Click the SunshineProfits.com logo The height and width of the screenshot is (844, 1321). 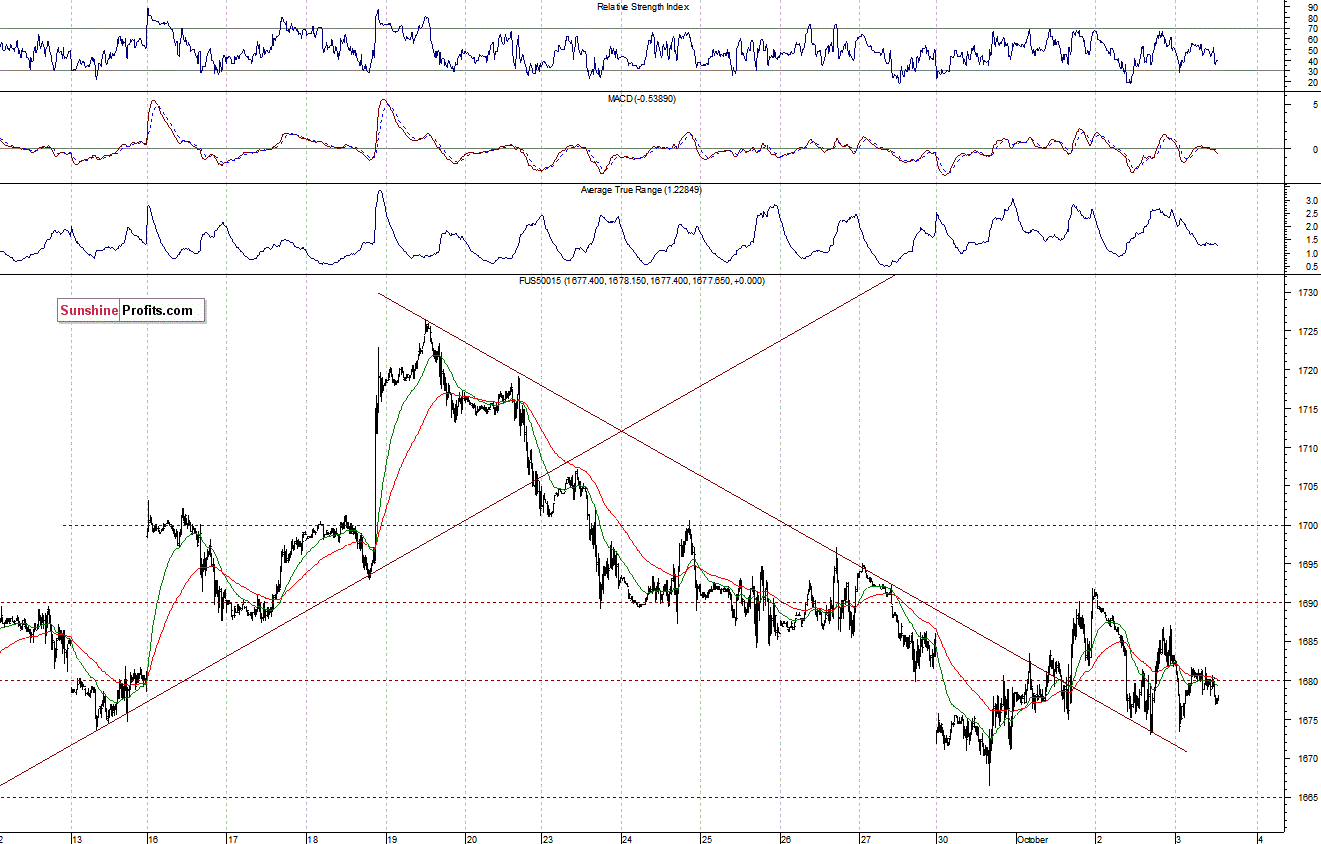point(131,311)
